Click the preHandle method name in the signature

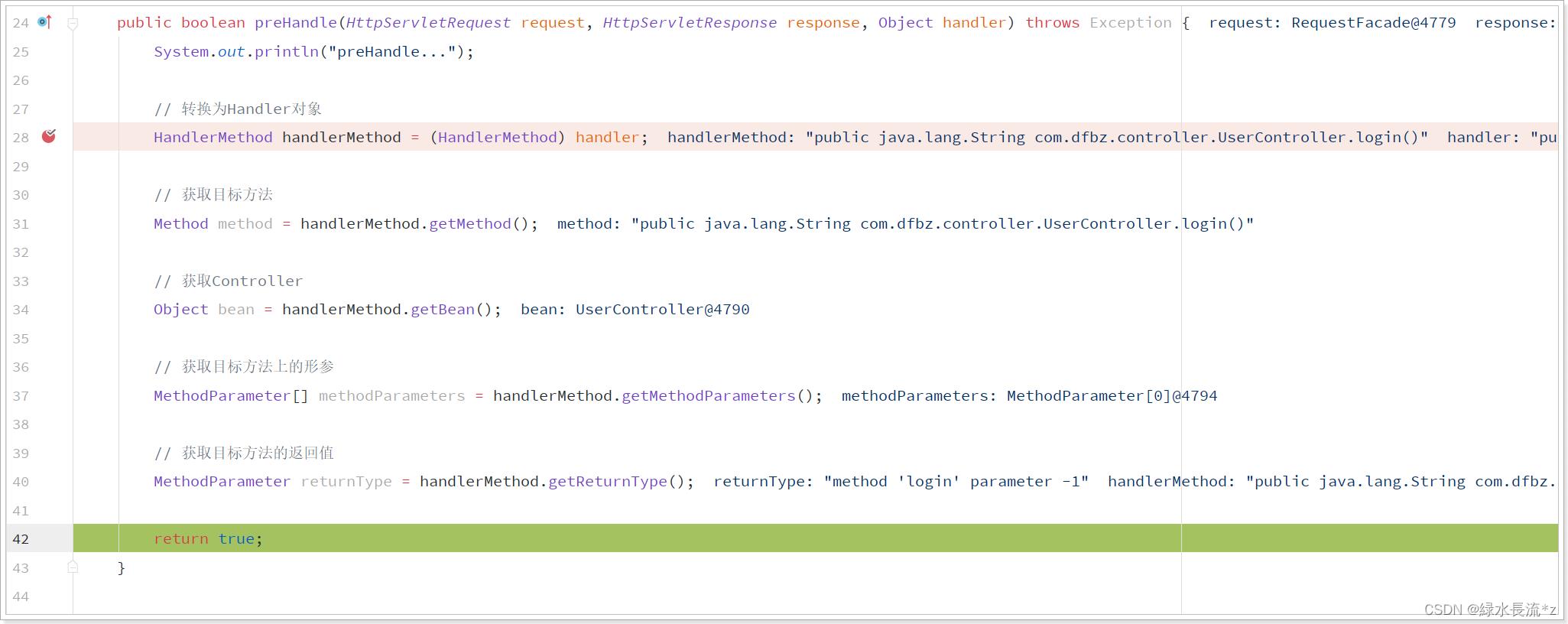tap(296, 23)
